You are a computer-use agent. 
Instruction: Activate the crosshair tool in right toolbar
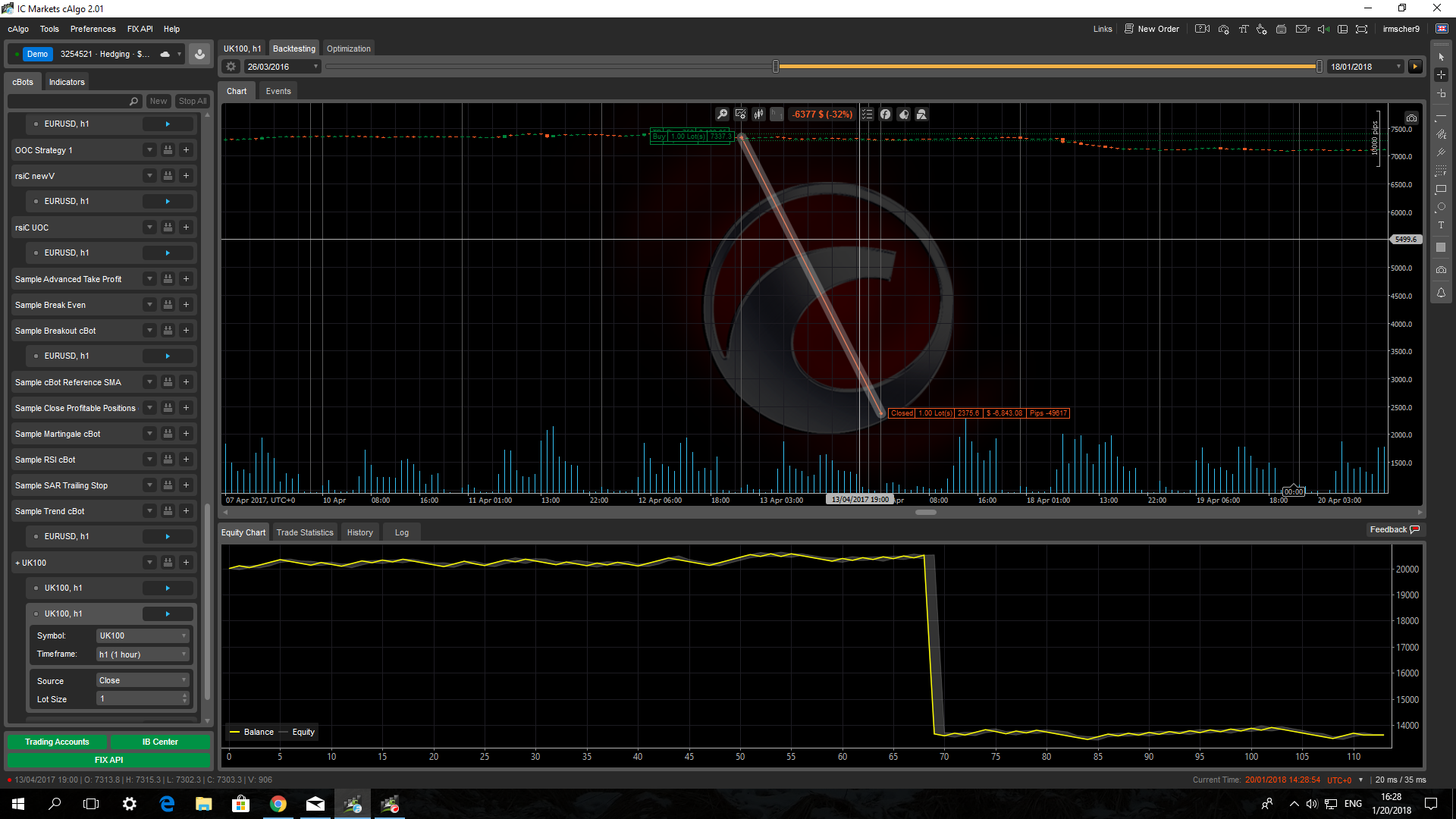tap(1441, 74)
